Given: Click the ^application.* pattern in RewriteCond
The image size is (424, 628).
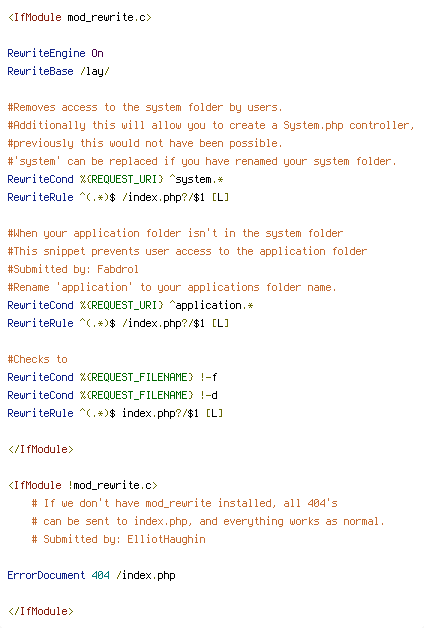Looking at the screenshot, I should [211, 305].
